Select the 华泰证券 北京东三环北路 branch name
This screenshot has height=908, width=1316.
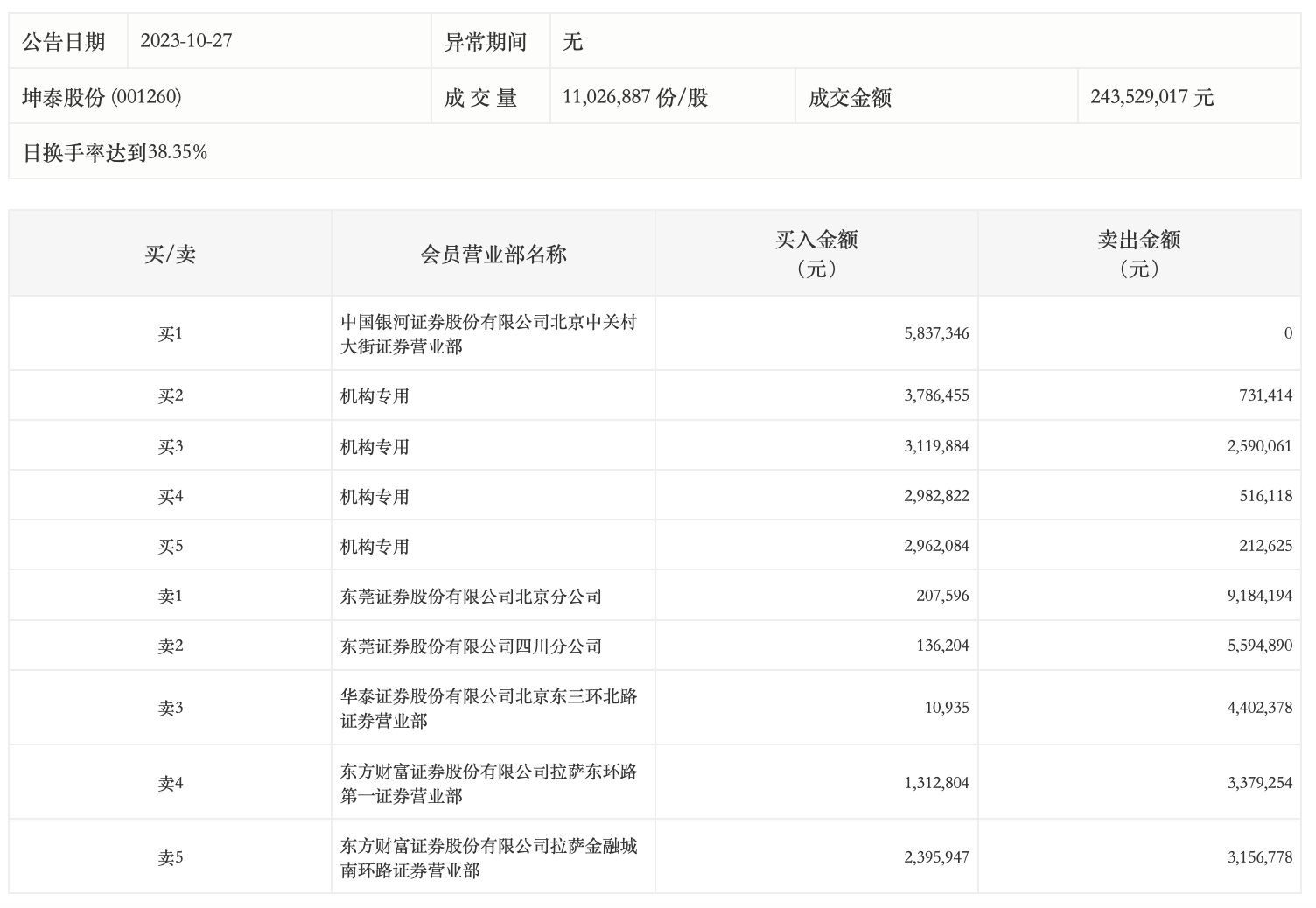pos(488,709)
